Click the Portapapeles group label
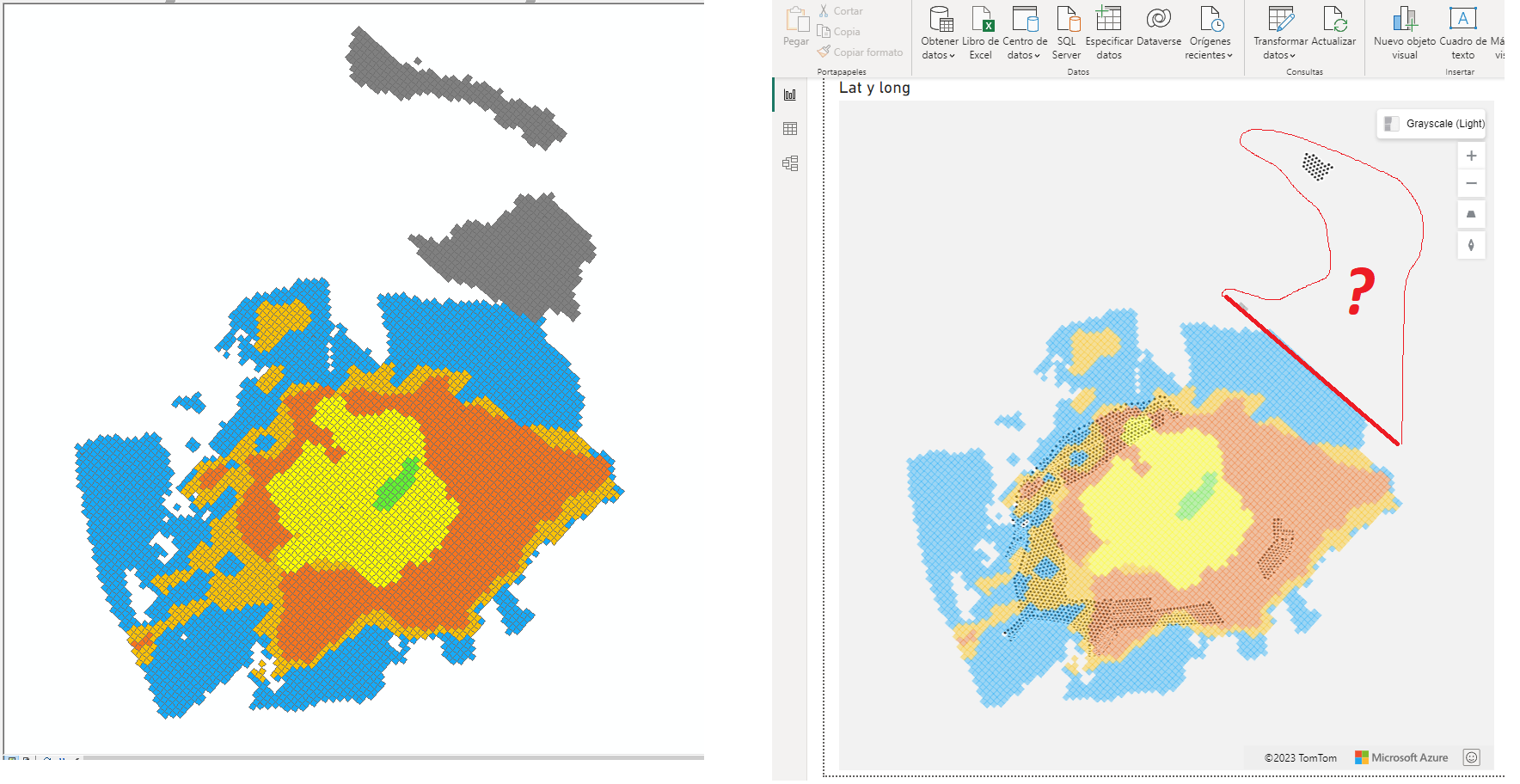1520x784 pixels. (x=841, y=72)
